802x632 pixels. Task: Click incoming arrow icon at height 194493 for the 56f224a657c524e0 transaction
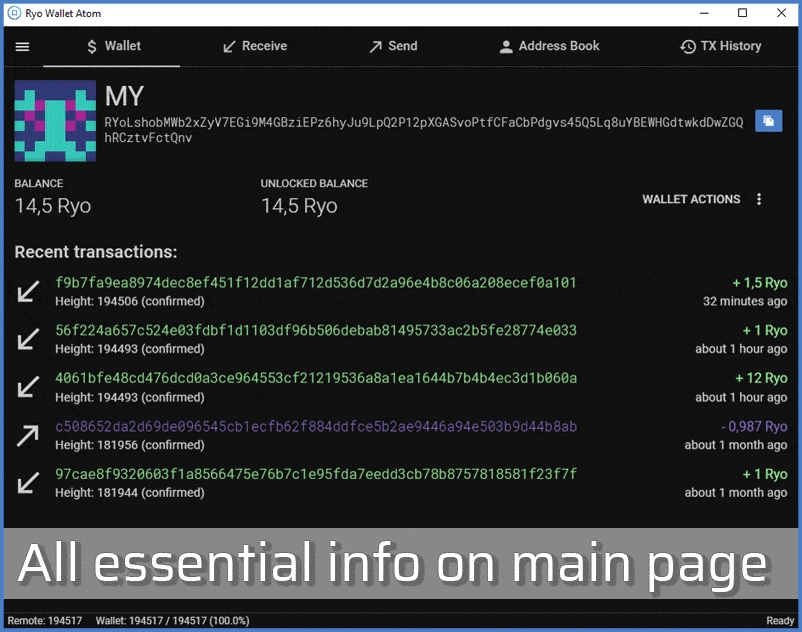coord(28,339)
